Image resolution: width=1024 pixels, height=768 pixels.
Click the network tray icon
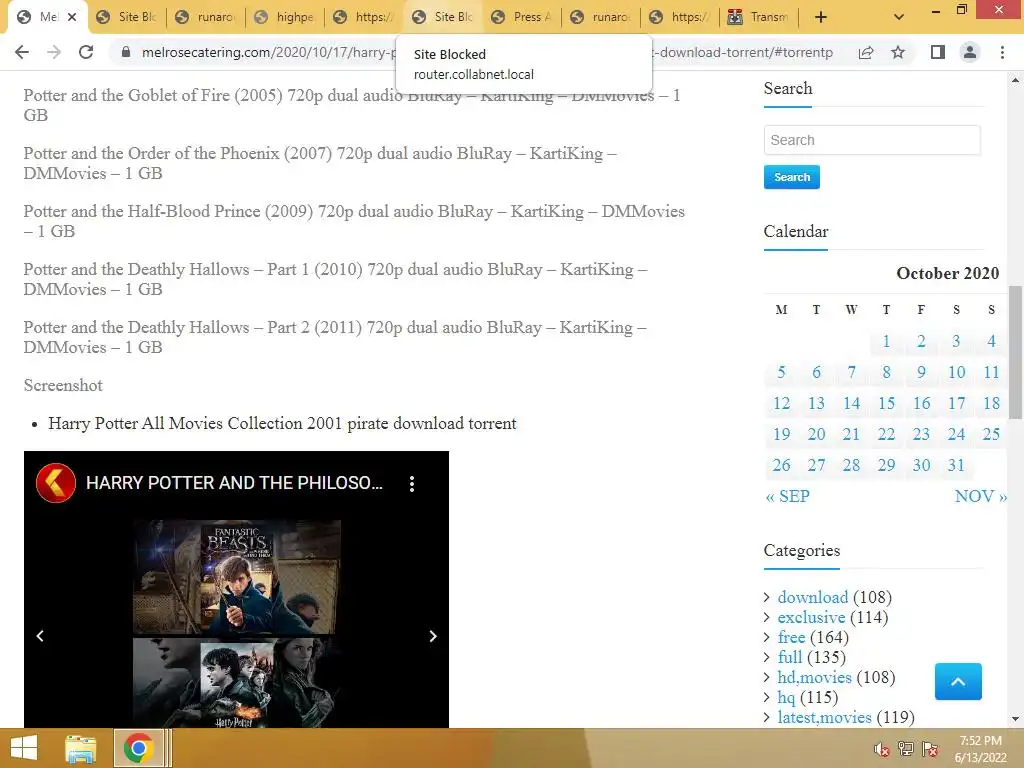coord(906,749)
